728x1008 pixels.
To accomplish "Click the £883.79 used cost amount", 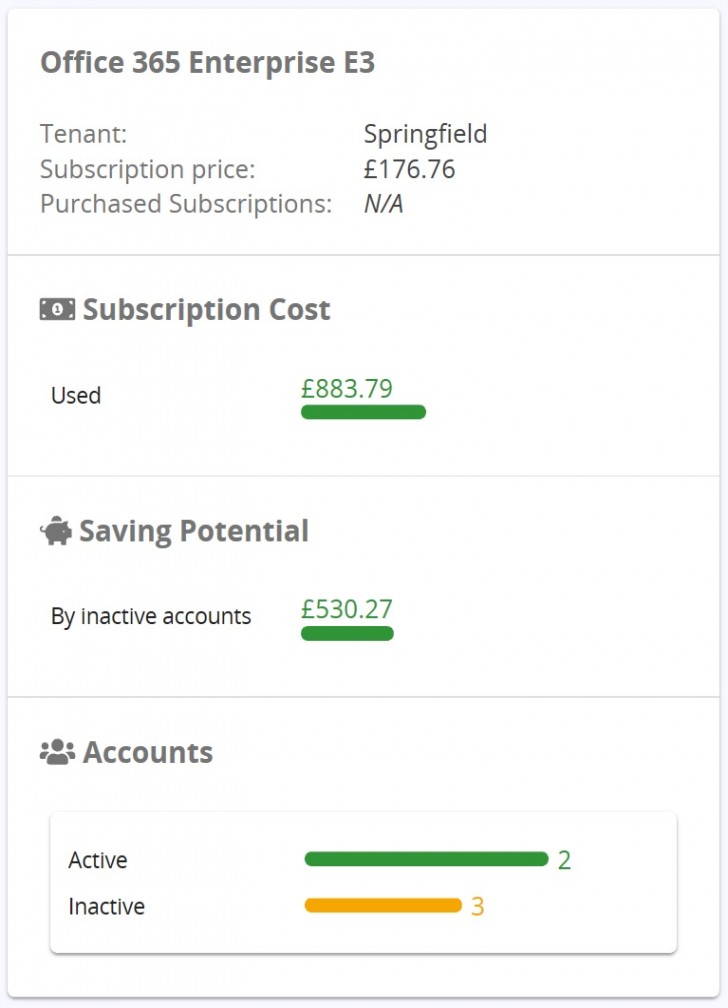I will pyautogui.click(x=347, y=388).
